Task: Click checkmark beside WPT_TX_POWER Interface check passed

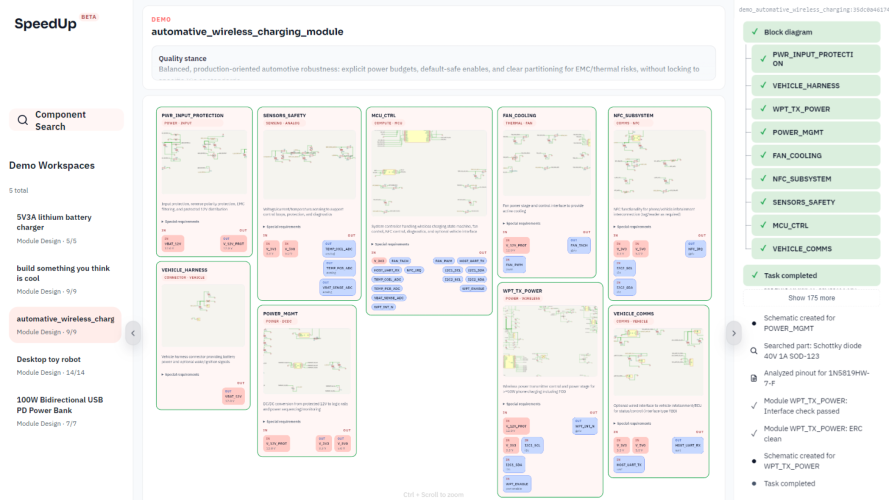Action: click(x=754, y=404)
